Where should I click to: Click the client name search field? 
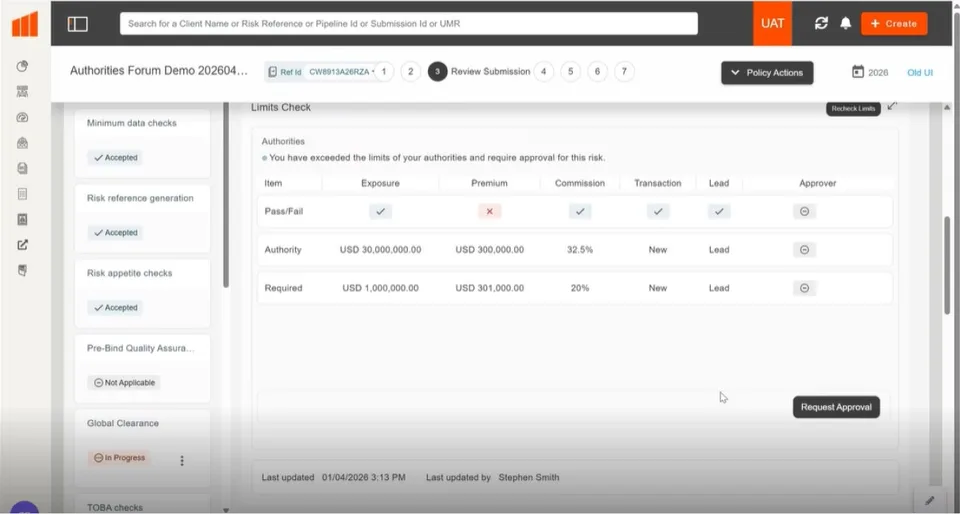(409, 23)
